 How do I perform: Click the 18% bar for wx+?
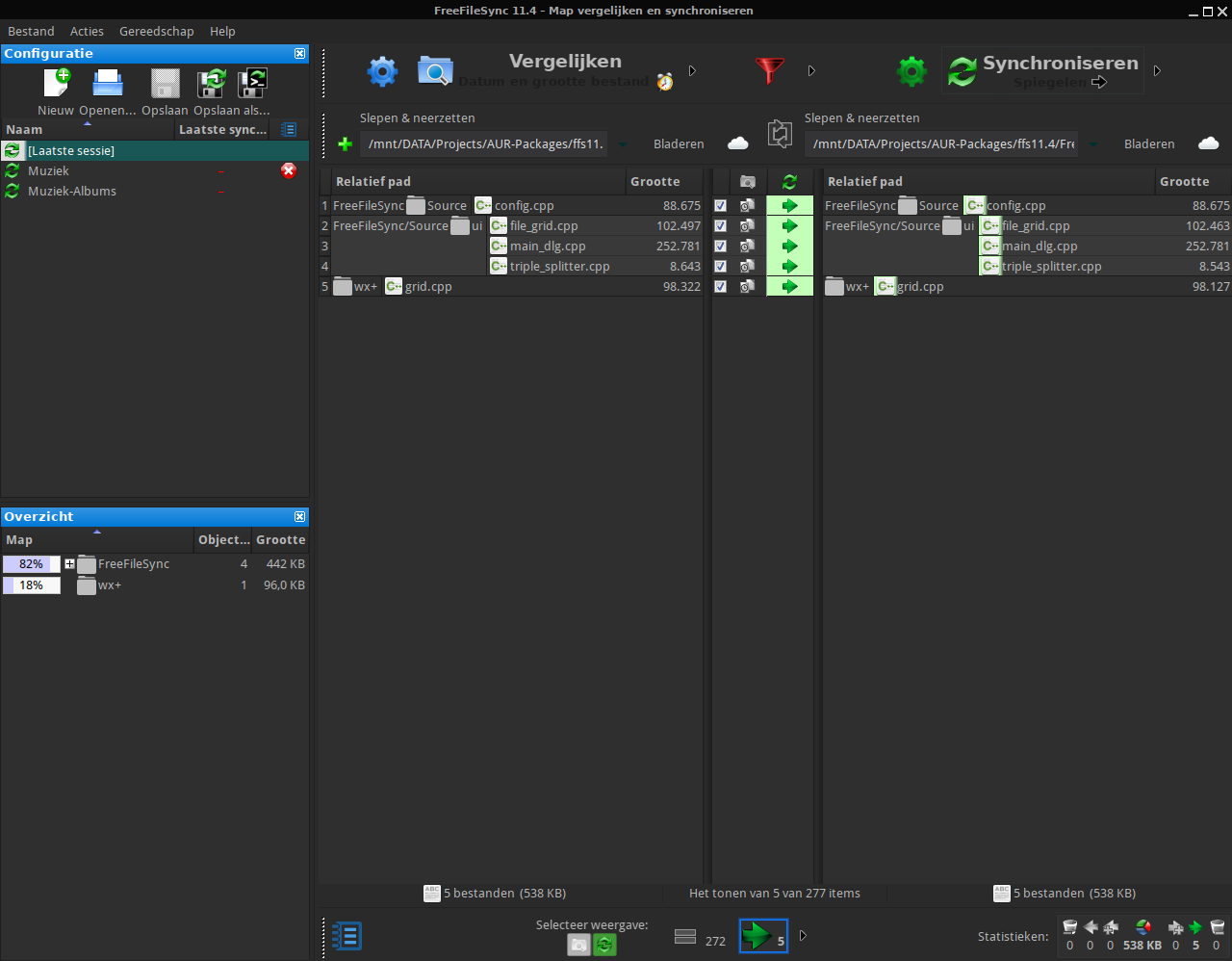pos(32,585)
